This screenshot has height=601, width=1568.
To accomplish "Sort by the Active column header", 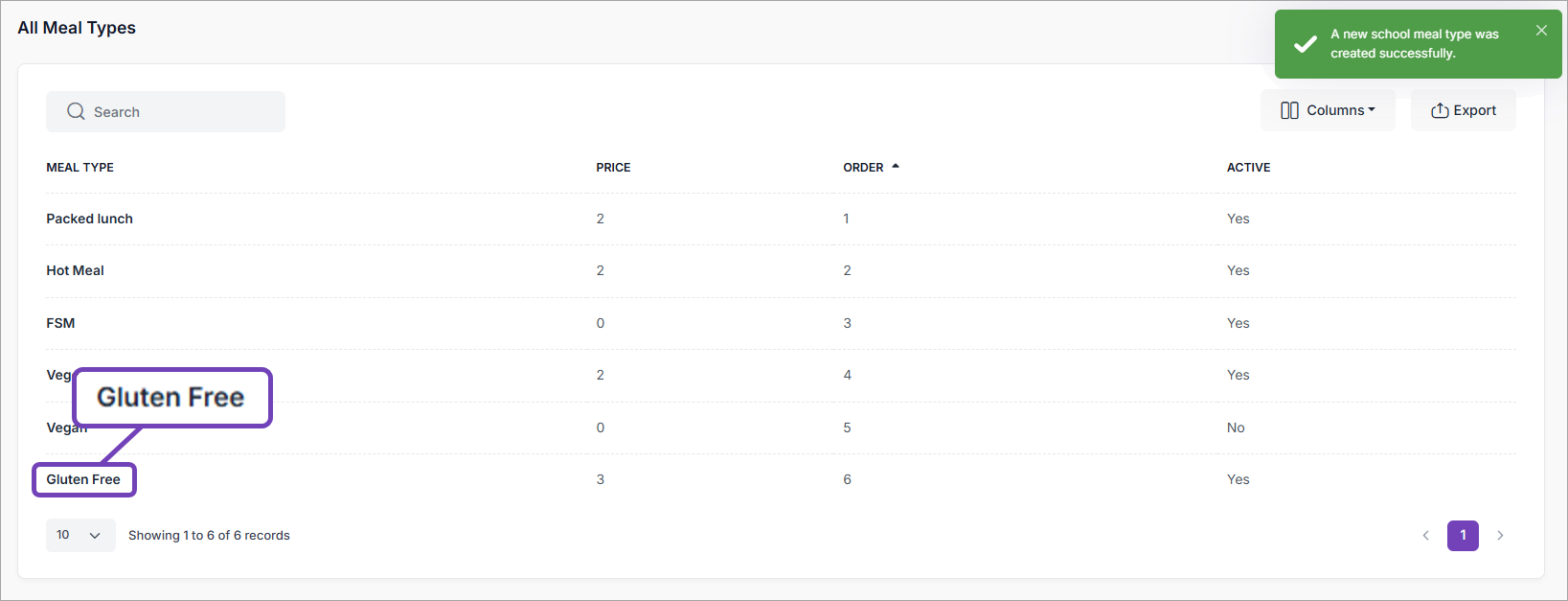I will click(1248, 168).
